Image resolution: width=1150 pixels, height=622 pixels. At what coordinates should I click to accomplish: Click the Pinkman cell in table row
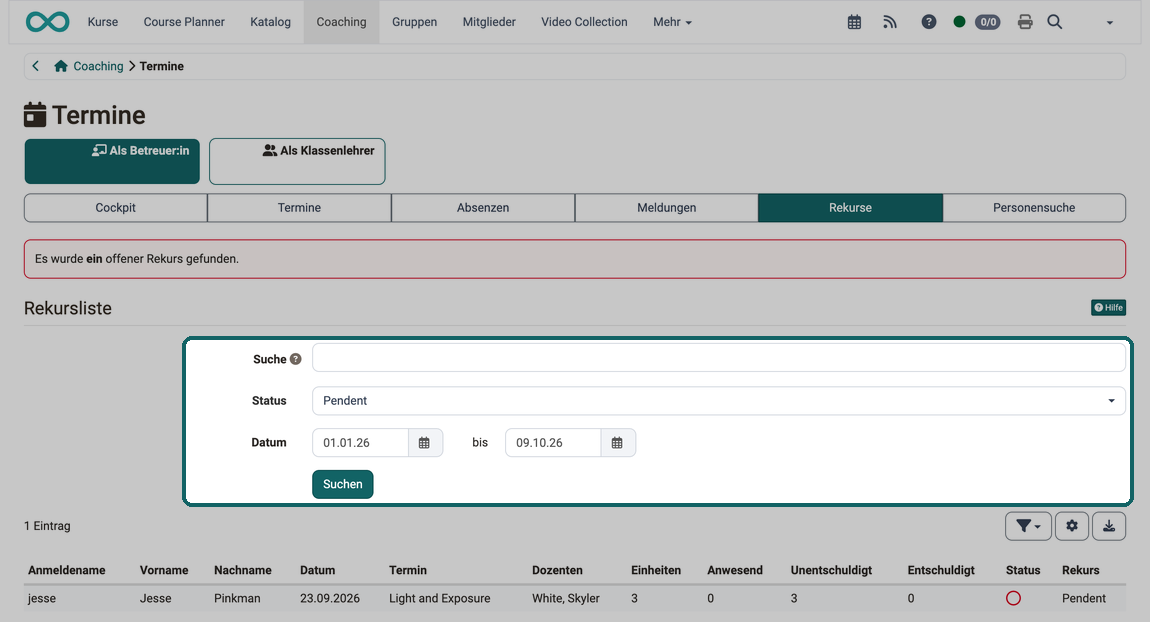coord(237,599)
